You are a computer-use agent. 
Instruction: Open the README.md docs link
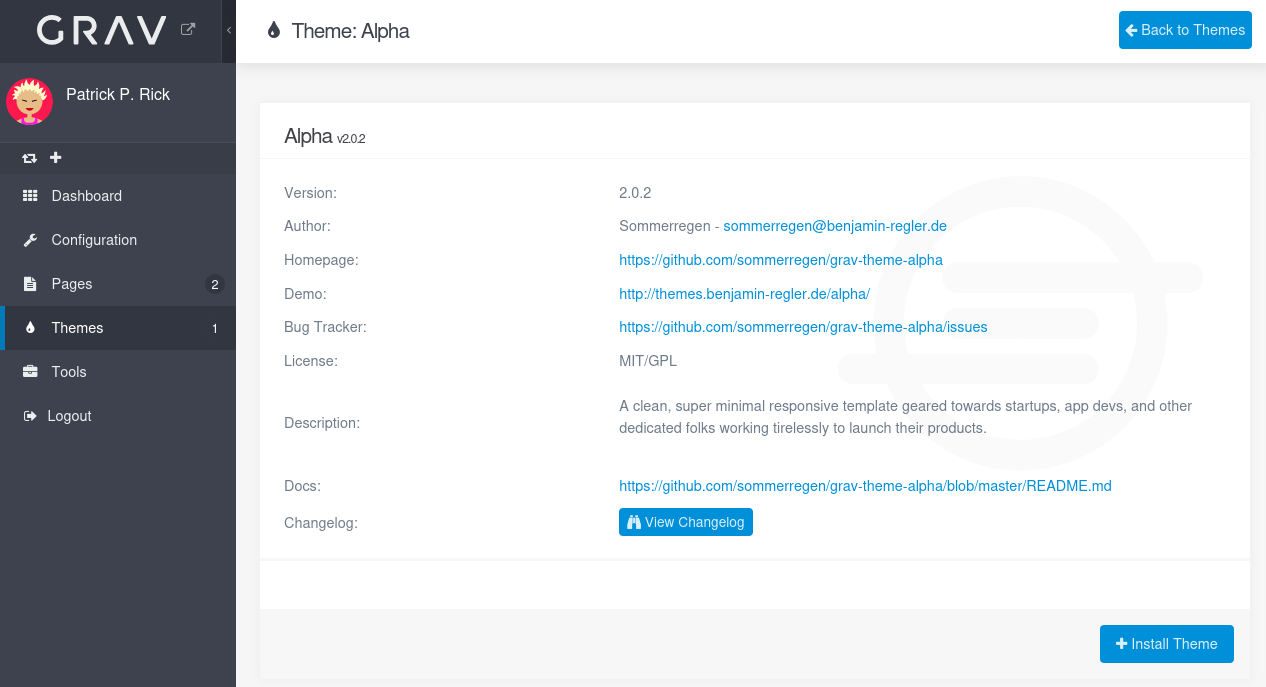[865, 486]
